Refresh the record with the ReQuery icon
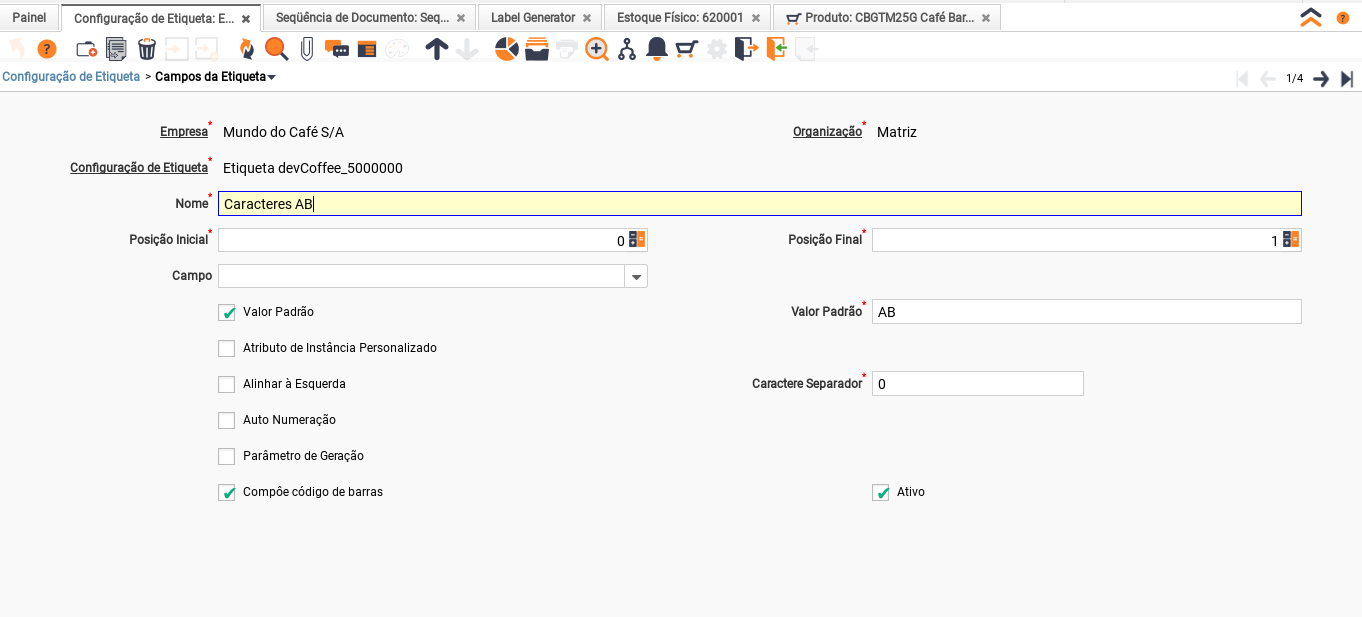 click(247, 49)
